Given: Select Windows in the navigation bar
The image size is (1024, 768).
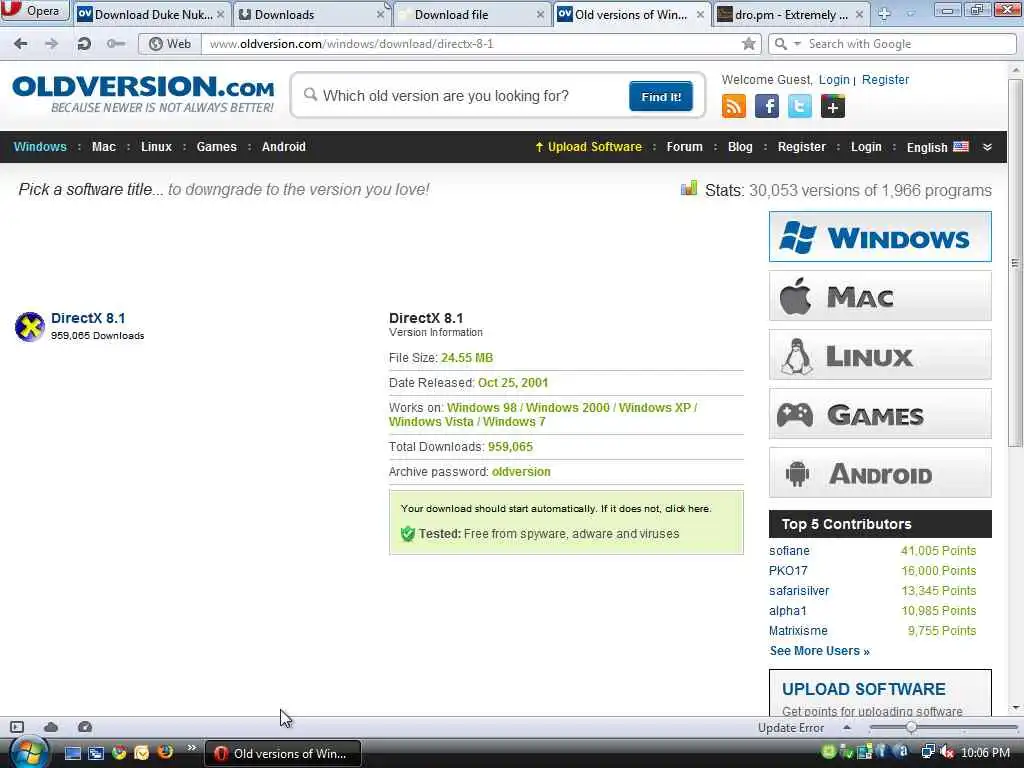Looking at the screenshot, I should tap(40, 147).
